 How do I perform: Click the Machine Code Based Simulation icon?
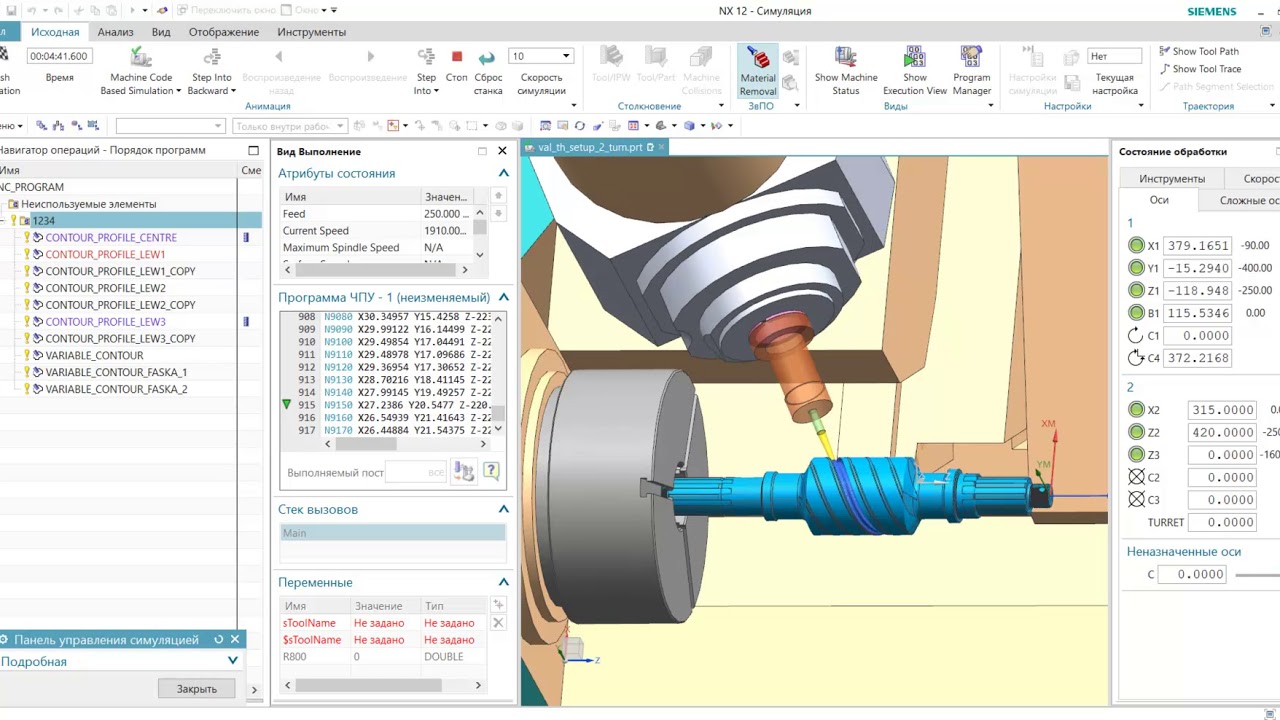point(141,57)
